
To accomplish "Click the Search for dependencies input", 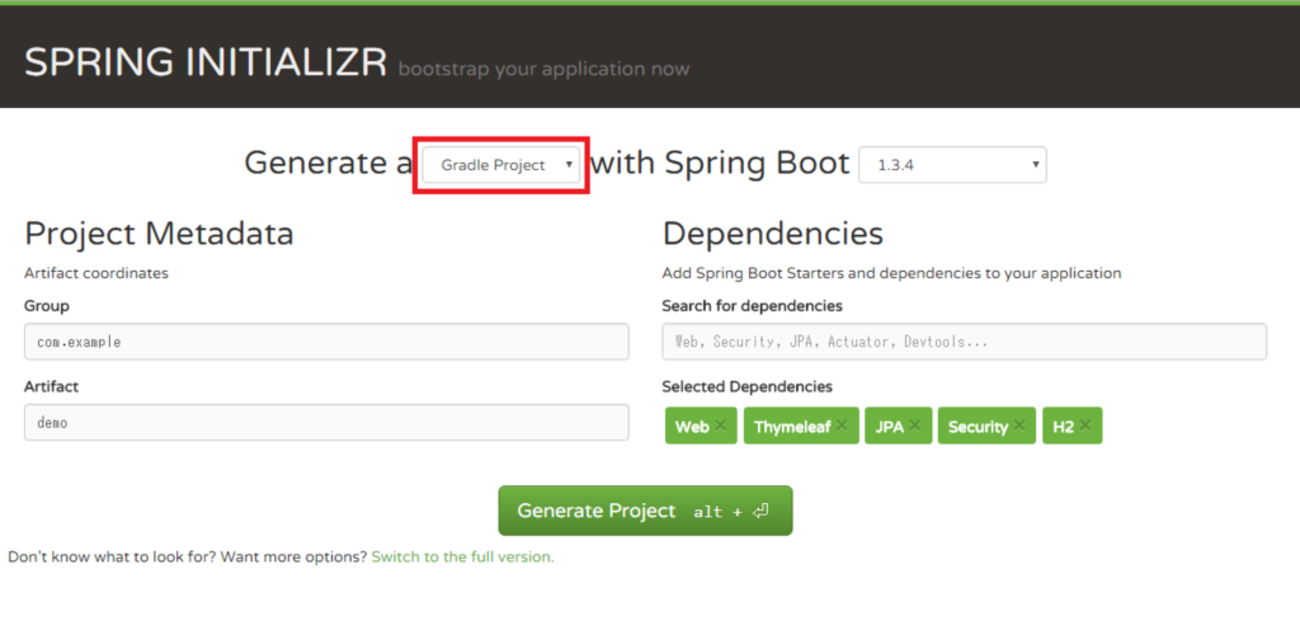I will click(x=964, y=342).
